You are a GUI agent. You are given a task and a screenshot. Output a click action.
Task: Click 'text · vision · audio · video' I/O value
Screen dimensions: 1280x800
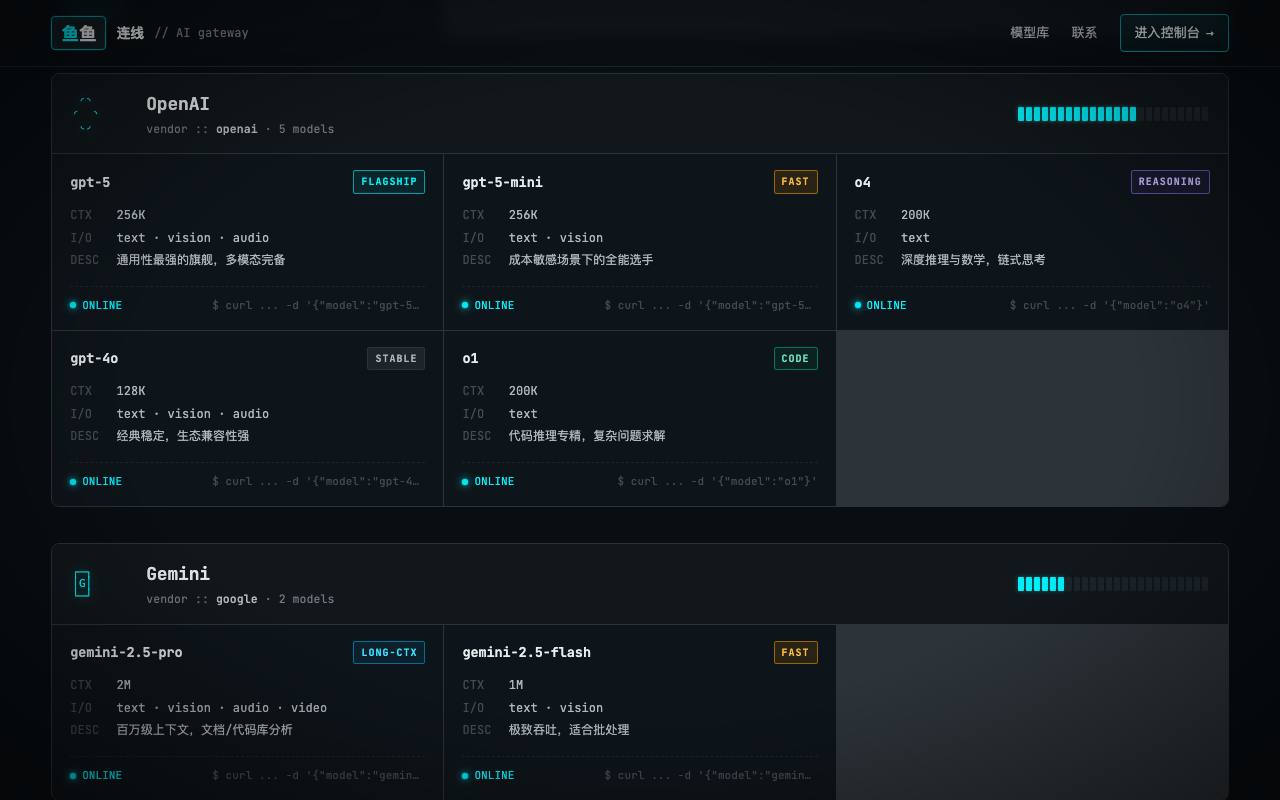[222, 708]
